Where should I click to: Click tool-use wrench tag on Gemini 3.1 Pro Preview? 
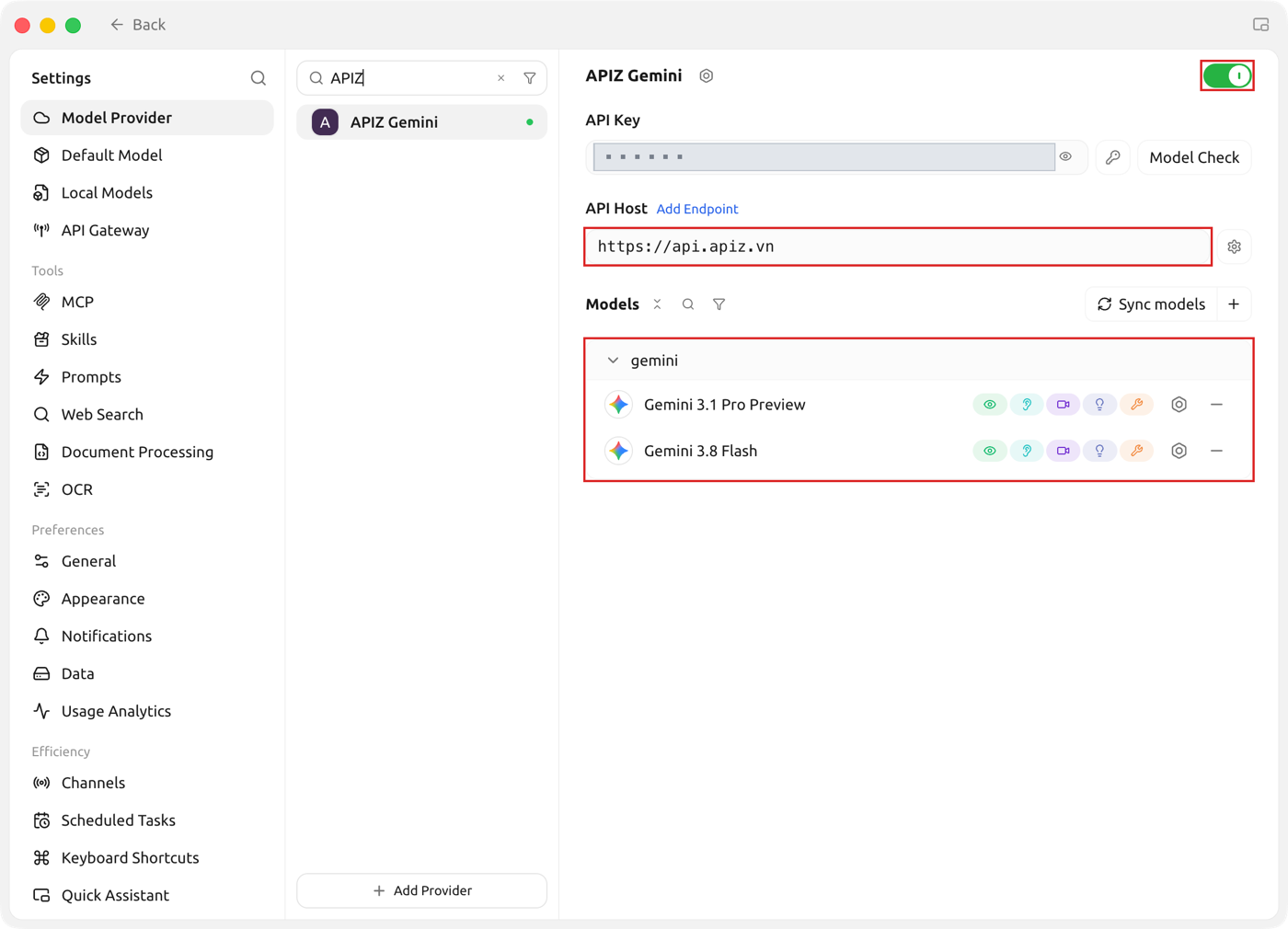point(1137,405)
